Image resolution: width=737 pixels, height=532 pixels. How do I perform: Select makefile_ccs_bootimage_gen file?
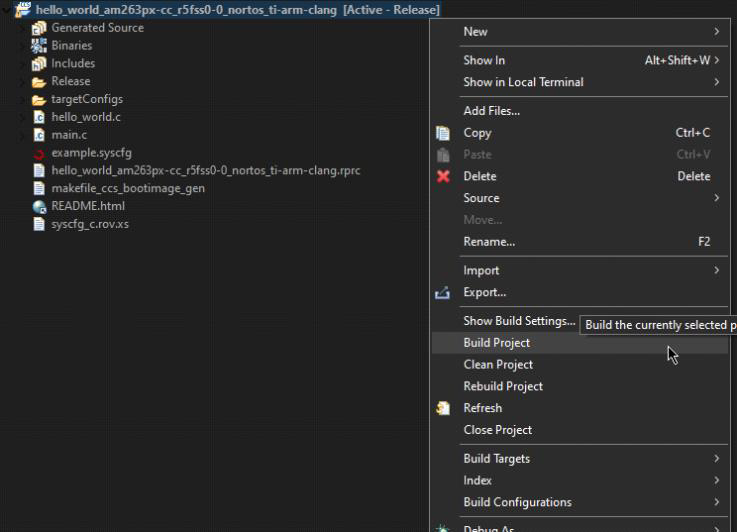[x=128, y=189]
